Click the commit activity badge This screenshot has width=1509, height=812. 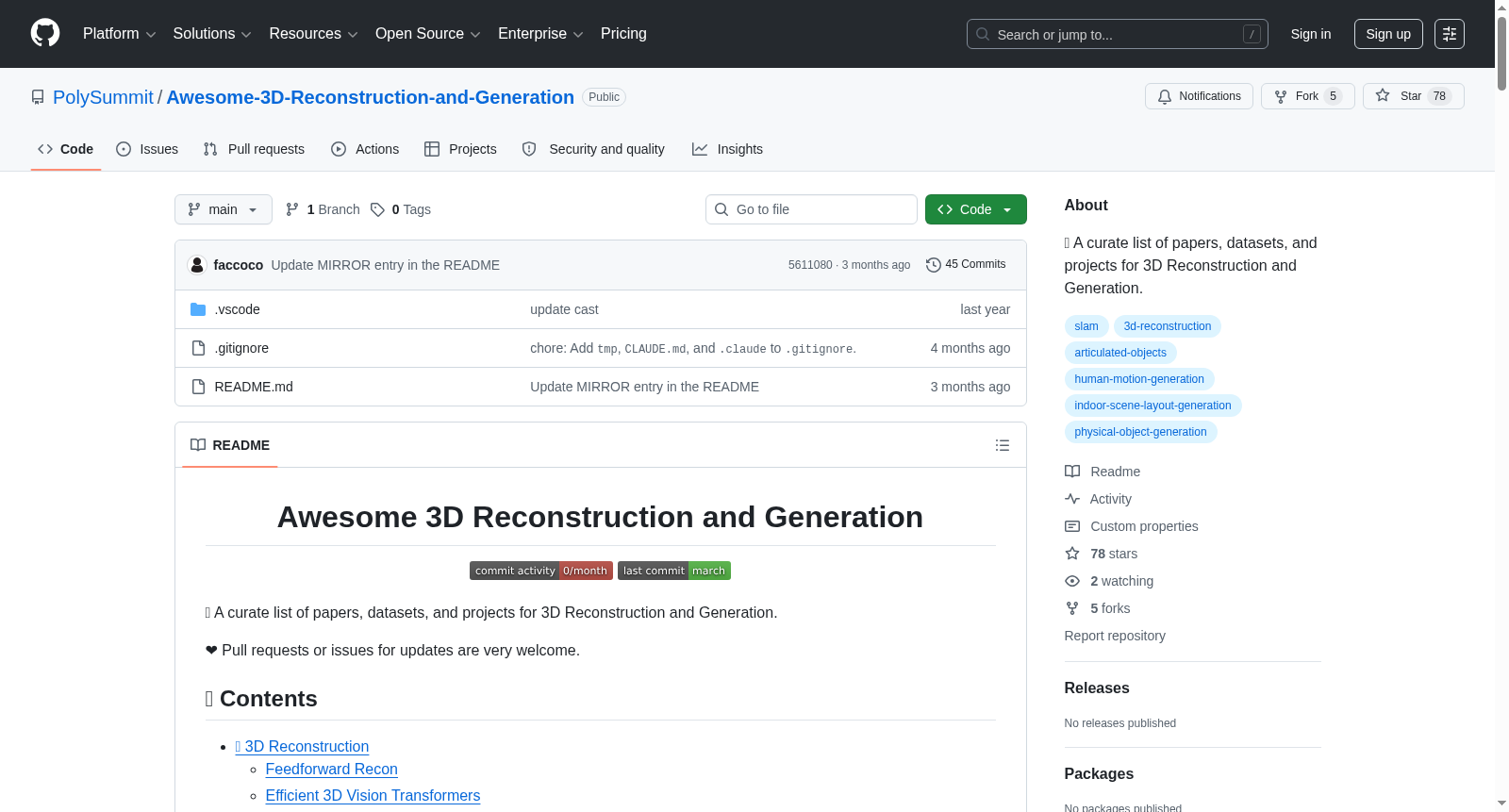[x=541, y=571]
